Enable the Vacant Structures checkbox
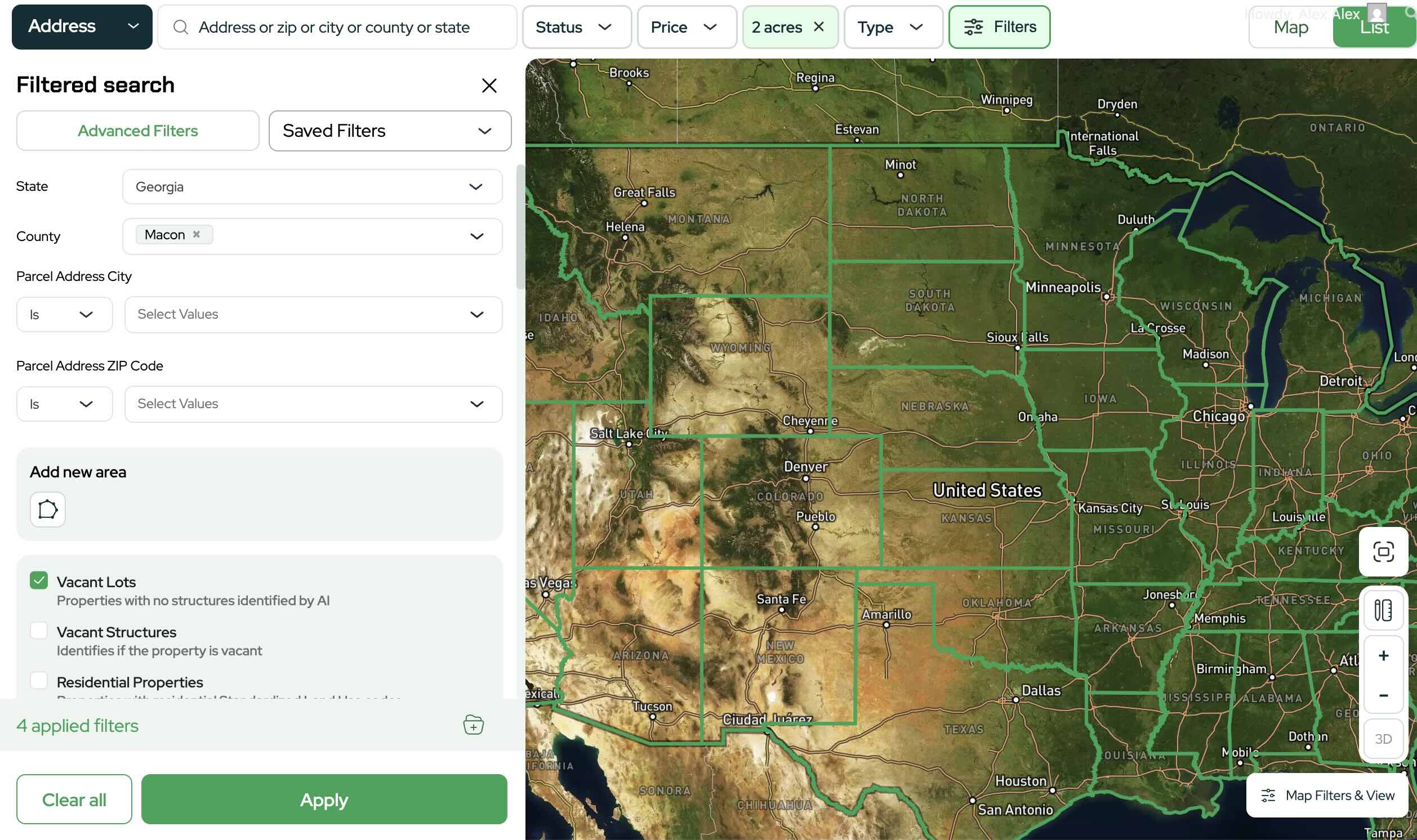 coord(39,630)
